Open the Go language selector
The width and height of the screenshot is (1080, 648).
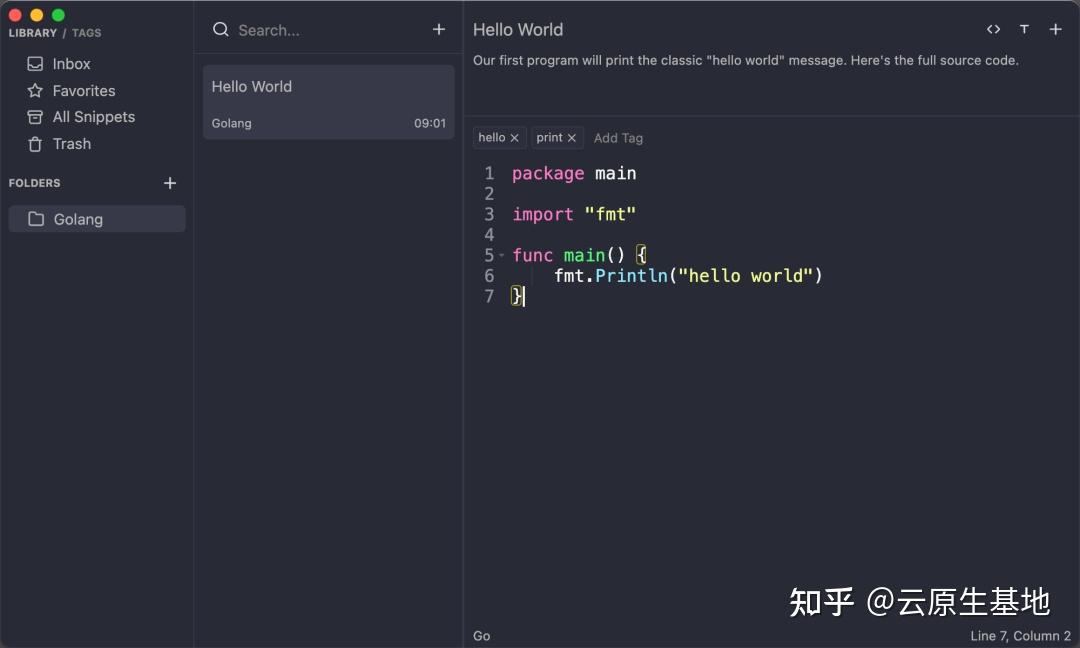[x=481, y=635]
